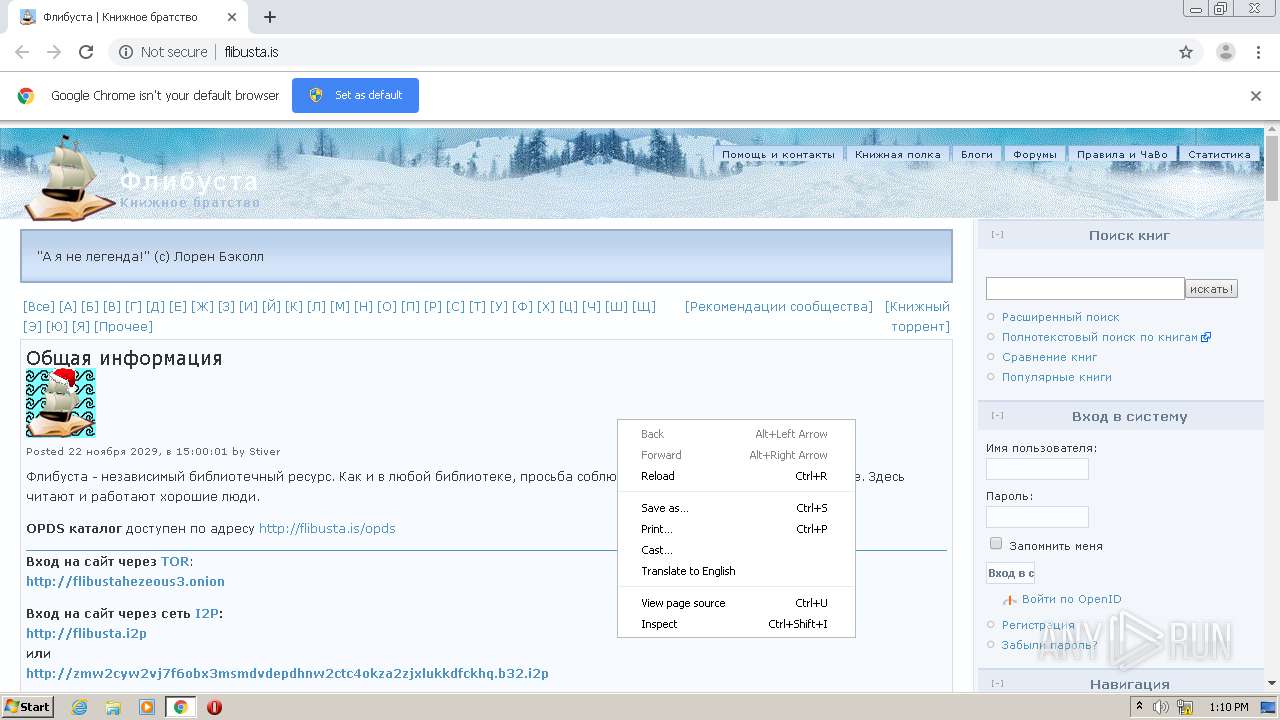Focus the Имя пользователя field
This screenshot has height=720, width=1280.
tap(1037, 469)
